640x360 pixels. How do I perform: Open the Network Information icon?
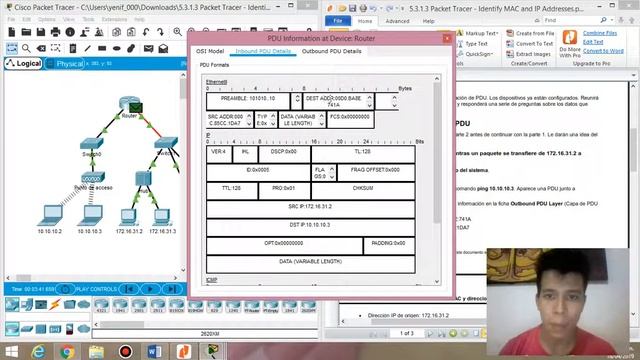(70, 32)
